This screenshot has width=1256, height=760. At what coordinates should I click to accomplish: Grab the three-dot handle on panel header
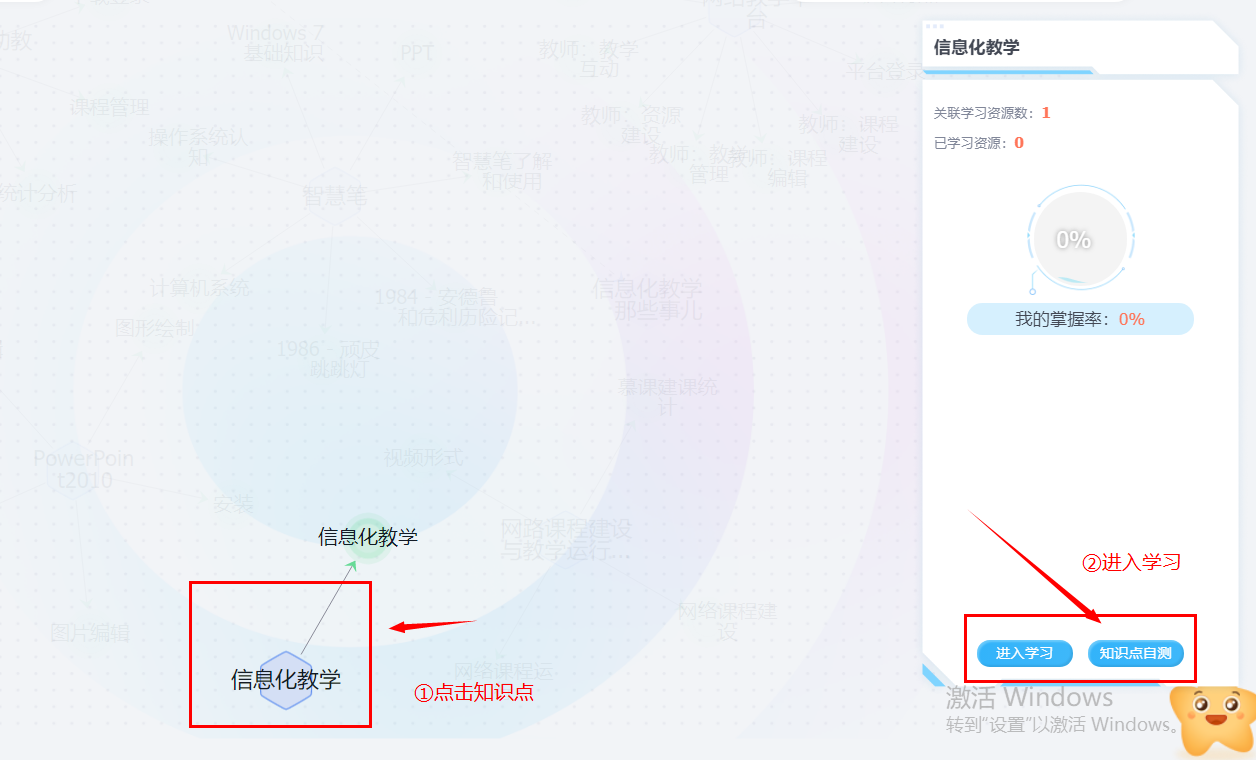(x=935, y=26)
